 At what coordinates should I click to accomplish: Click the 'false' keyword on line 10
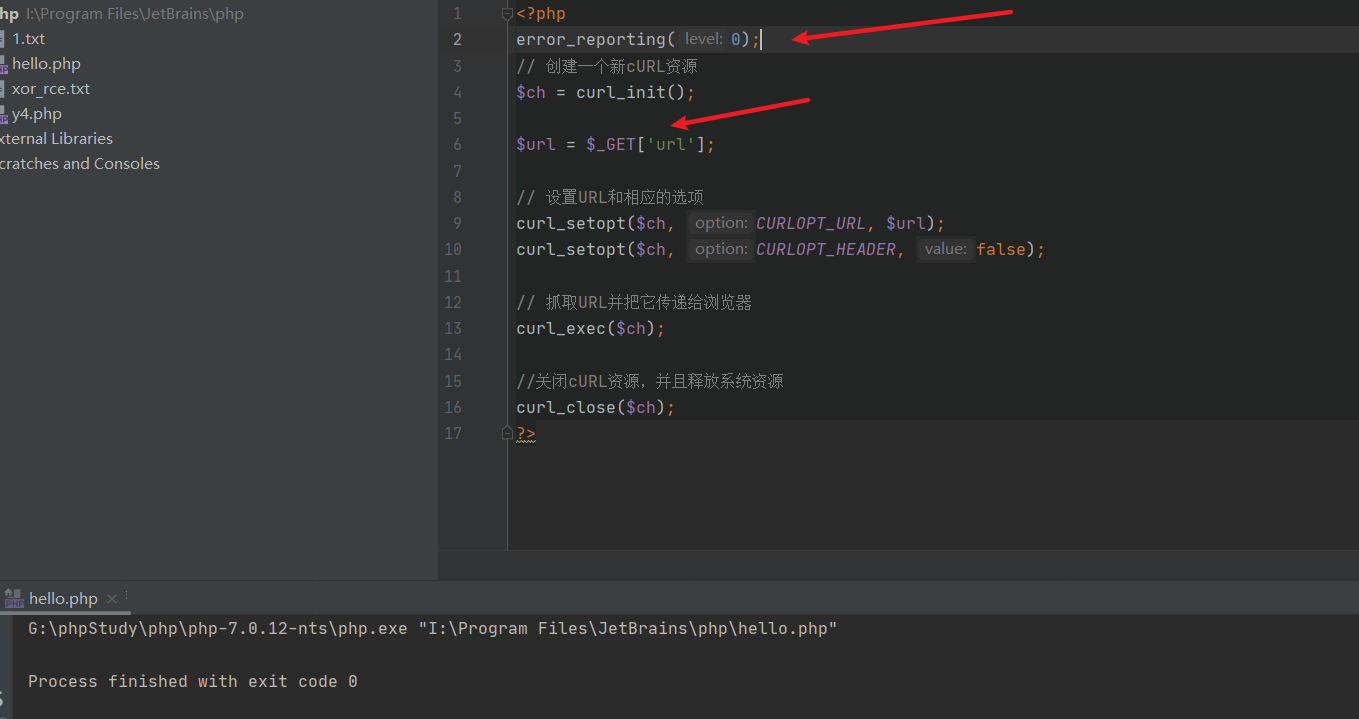pyautogui.click(x=1001, y=249)
